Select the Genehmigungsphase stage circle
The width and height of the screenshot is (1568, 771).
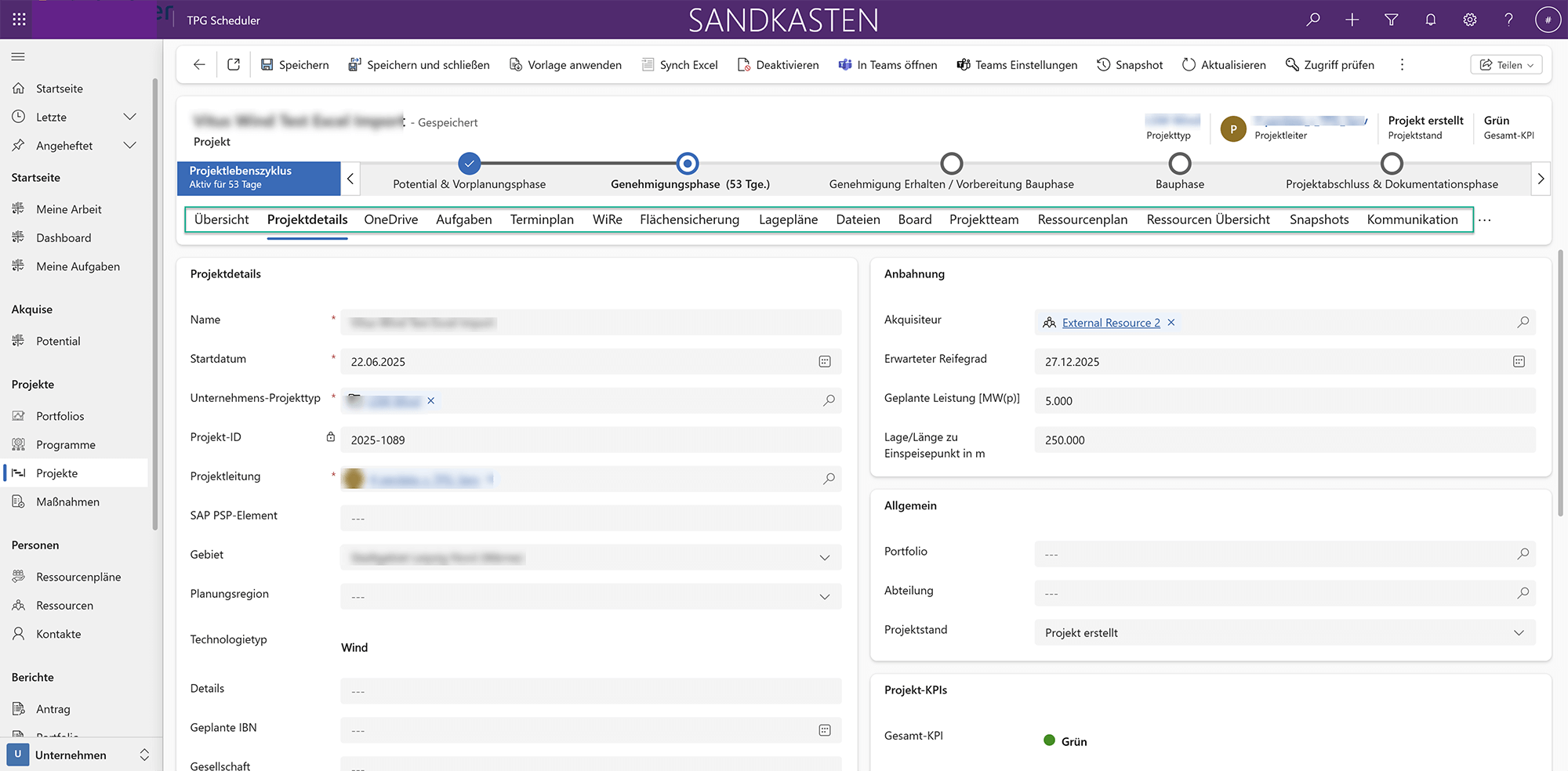[688, 163]
